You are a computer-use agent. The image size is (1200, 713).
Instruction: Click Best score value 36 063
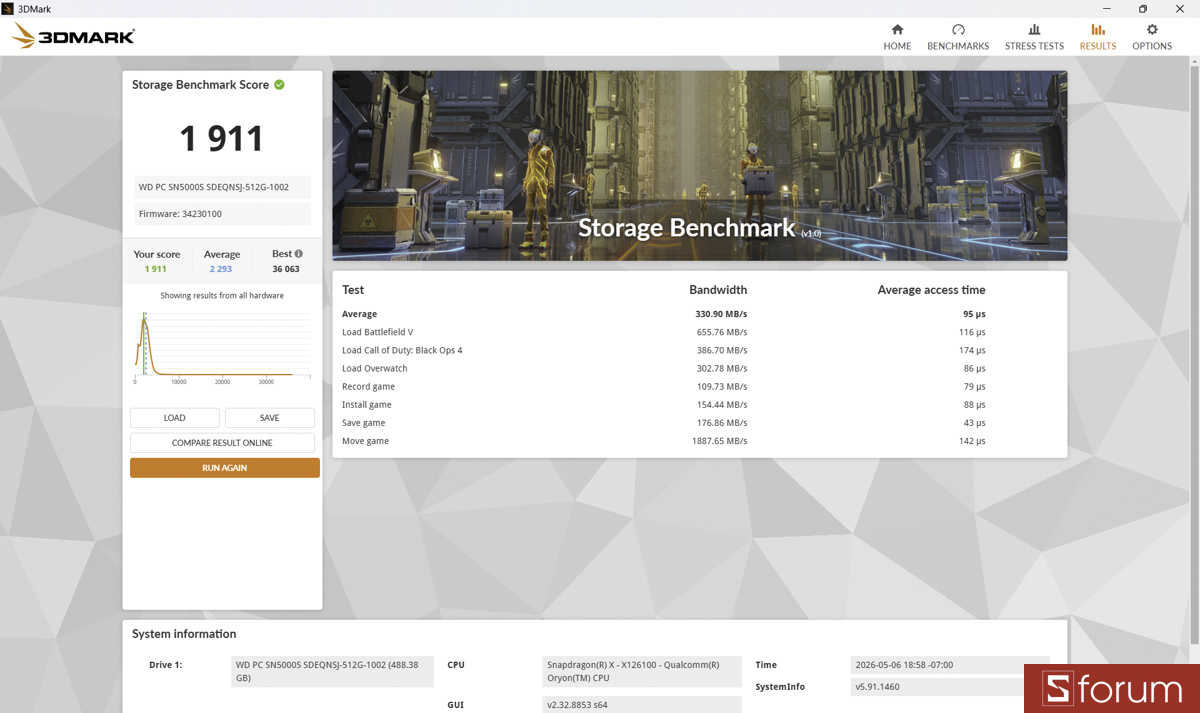point(286,269)
